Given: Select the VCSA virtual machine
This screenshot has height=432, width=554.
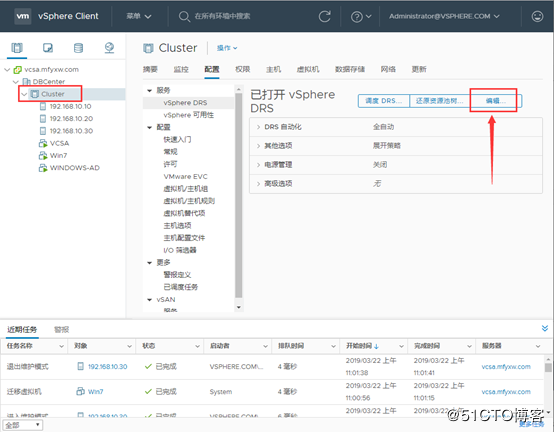Looking at the screenshot, I should (x=59, y=143).
